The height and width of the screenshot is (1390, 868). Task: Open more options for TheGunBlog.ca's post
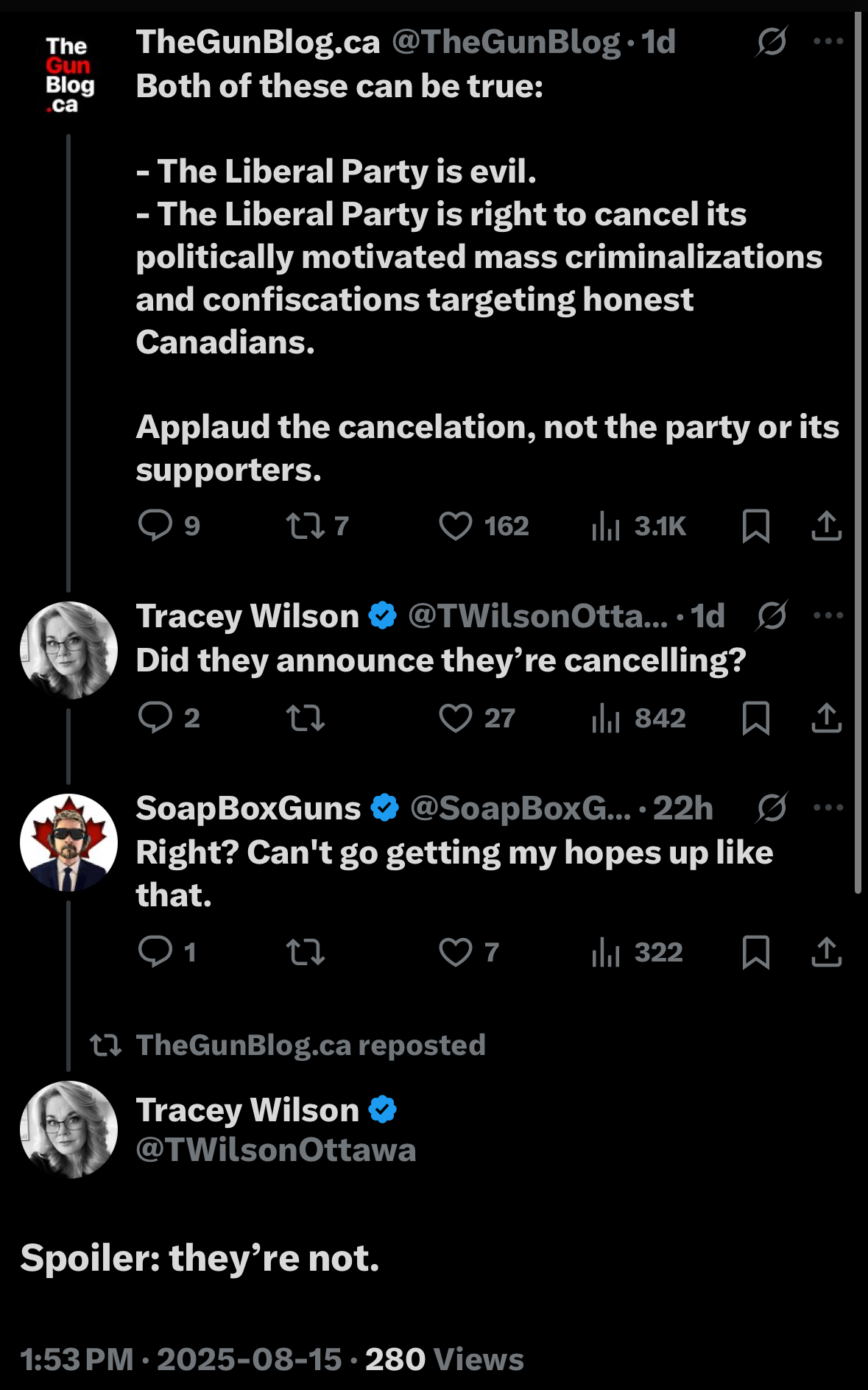coord(828,41)
